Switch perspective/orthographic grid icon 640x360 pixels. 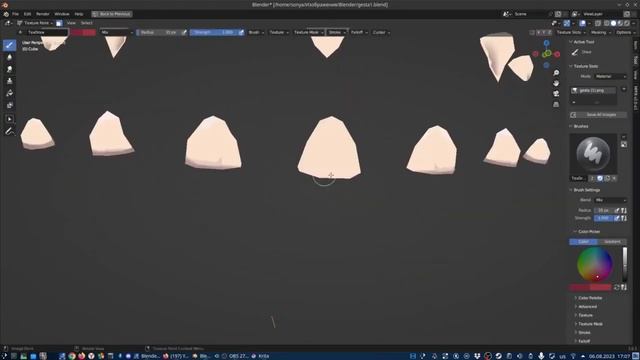click(x=556, y=104)
